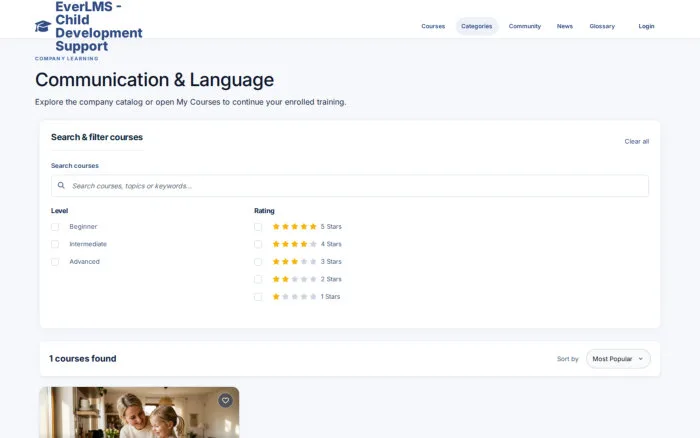Viewport: 700px width, 438px height.
Task: Click the '1 Stars' label
Action: pyautogui.click(x=330, y=296)
